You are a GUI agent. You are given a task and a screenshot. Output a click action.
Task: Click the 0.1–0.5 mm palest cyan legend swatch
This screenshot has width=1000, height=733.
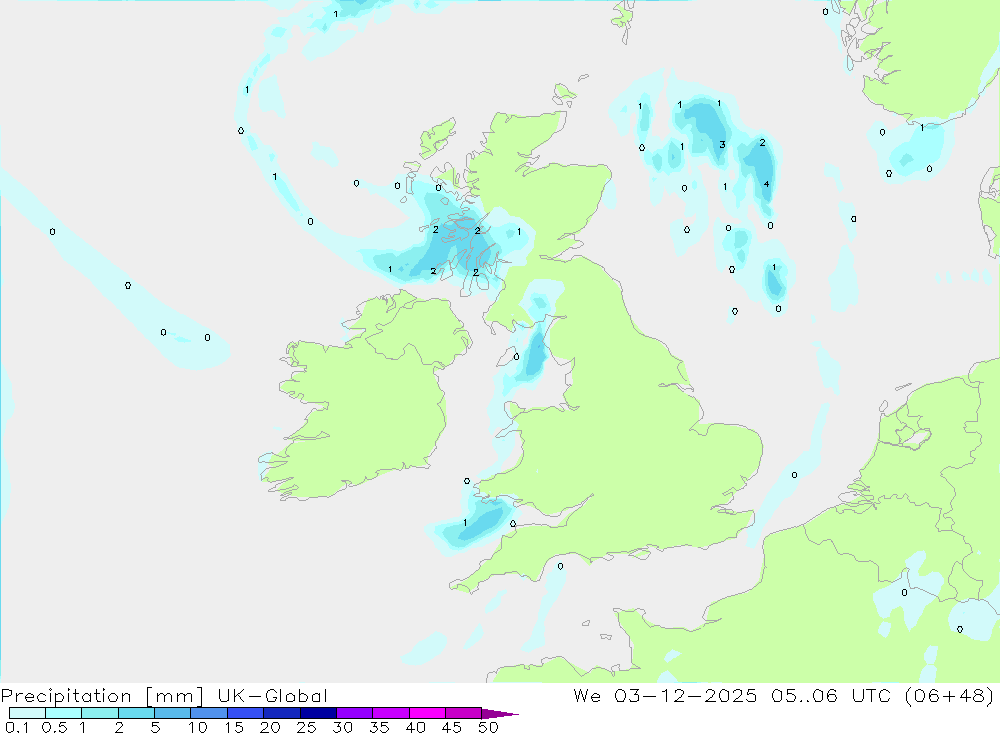click(27, 713)
